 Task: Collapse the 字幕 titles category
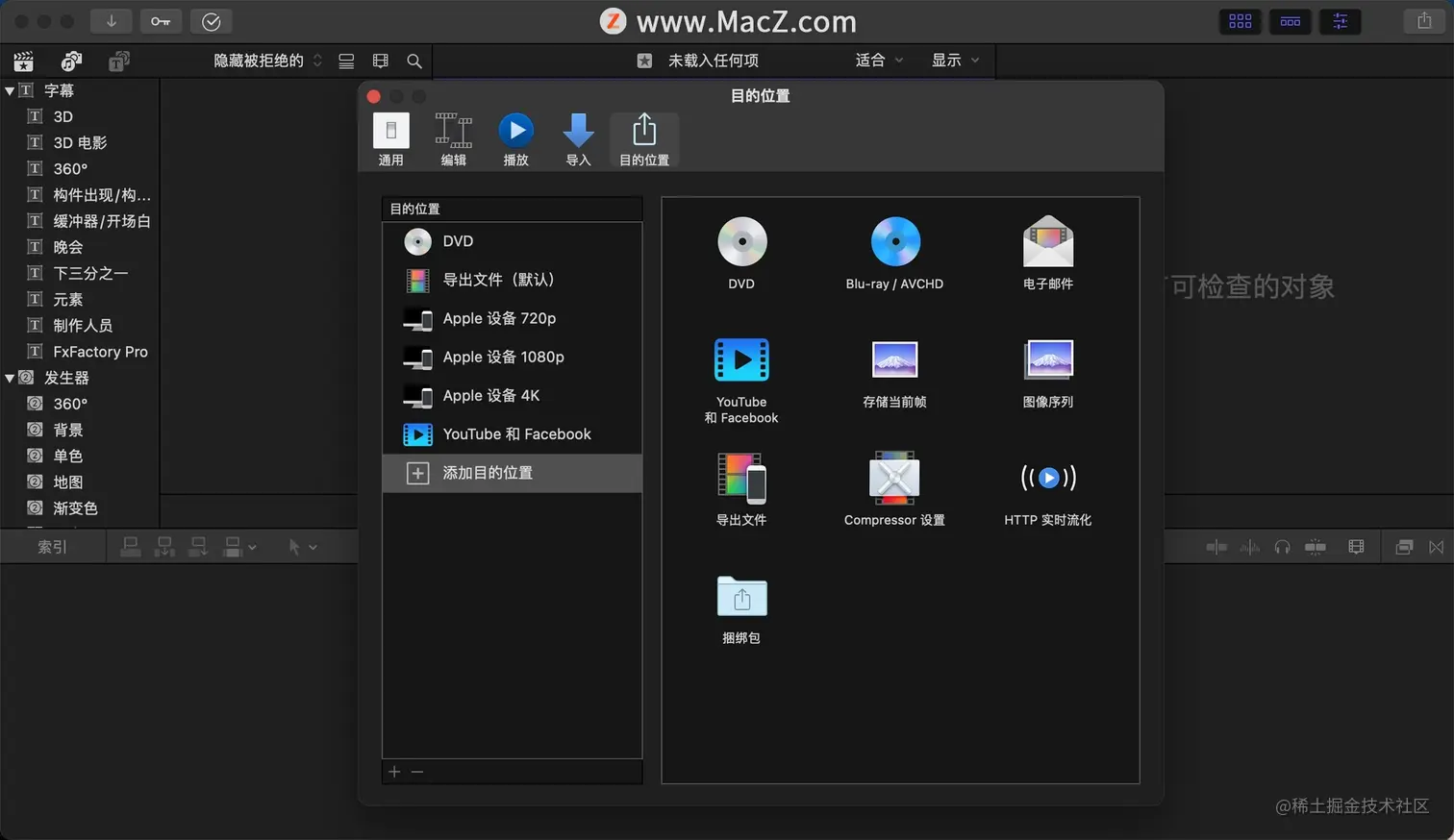click(10, 90)
